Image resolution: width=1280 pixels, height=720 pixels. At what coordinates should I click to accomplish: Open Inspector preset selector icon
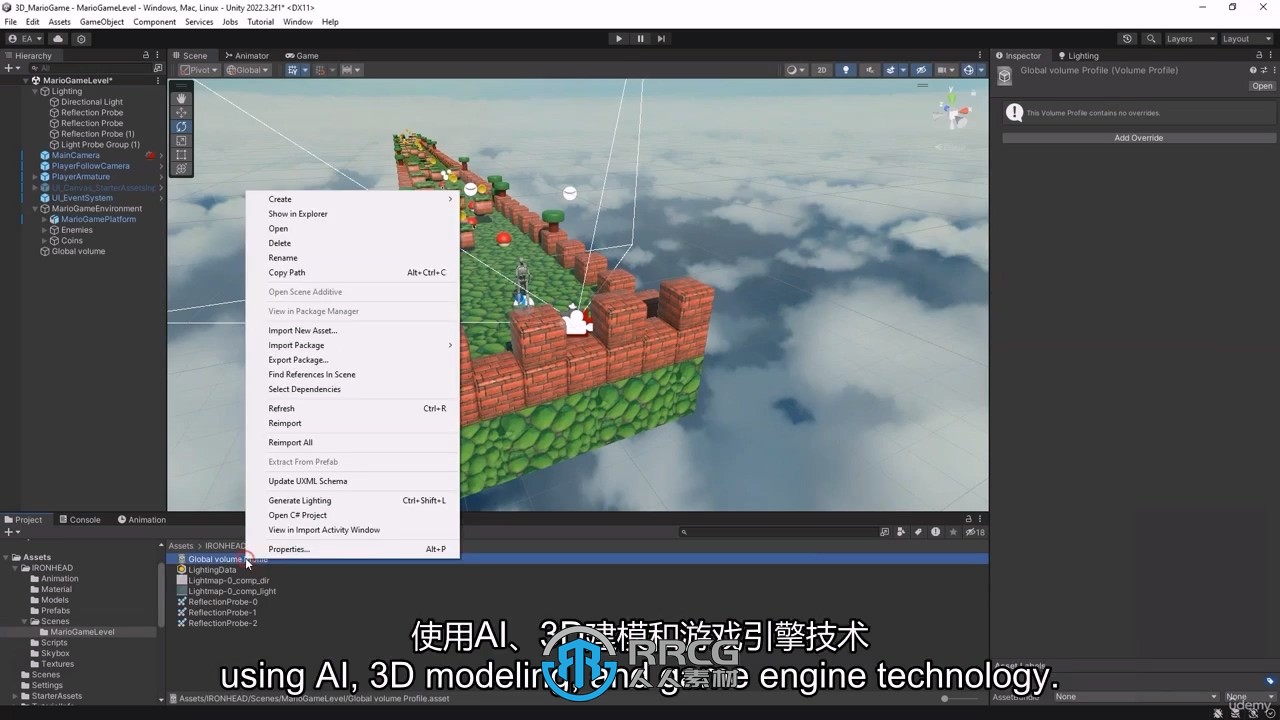point(1262,70)
